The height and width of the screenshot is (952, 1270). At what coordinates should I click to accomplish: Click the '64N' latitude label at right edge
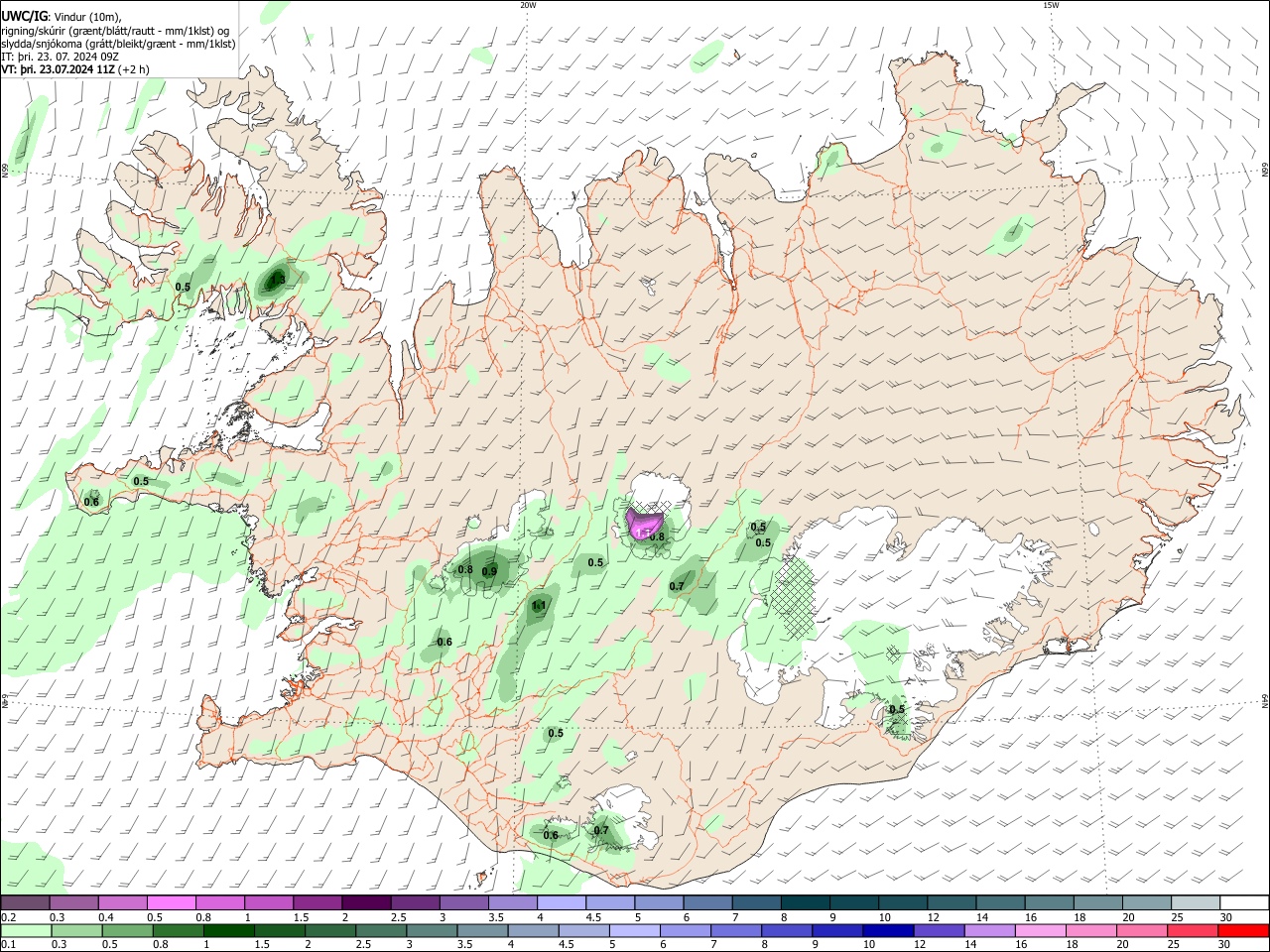tap(1265, 702)
